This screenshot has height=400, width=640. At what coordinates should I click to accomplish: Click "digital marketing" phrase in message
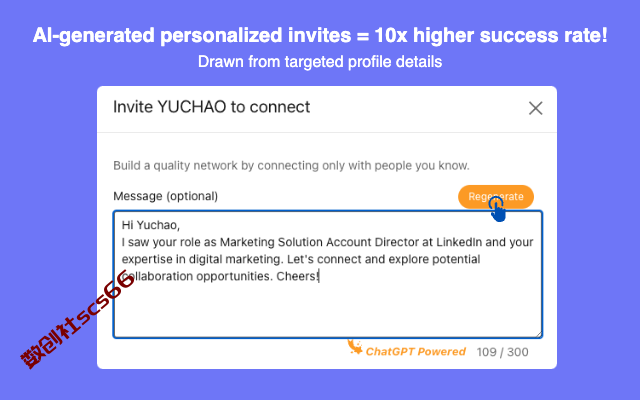point(234,259)
